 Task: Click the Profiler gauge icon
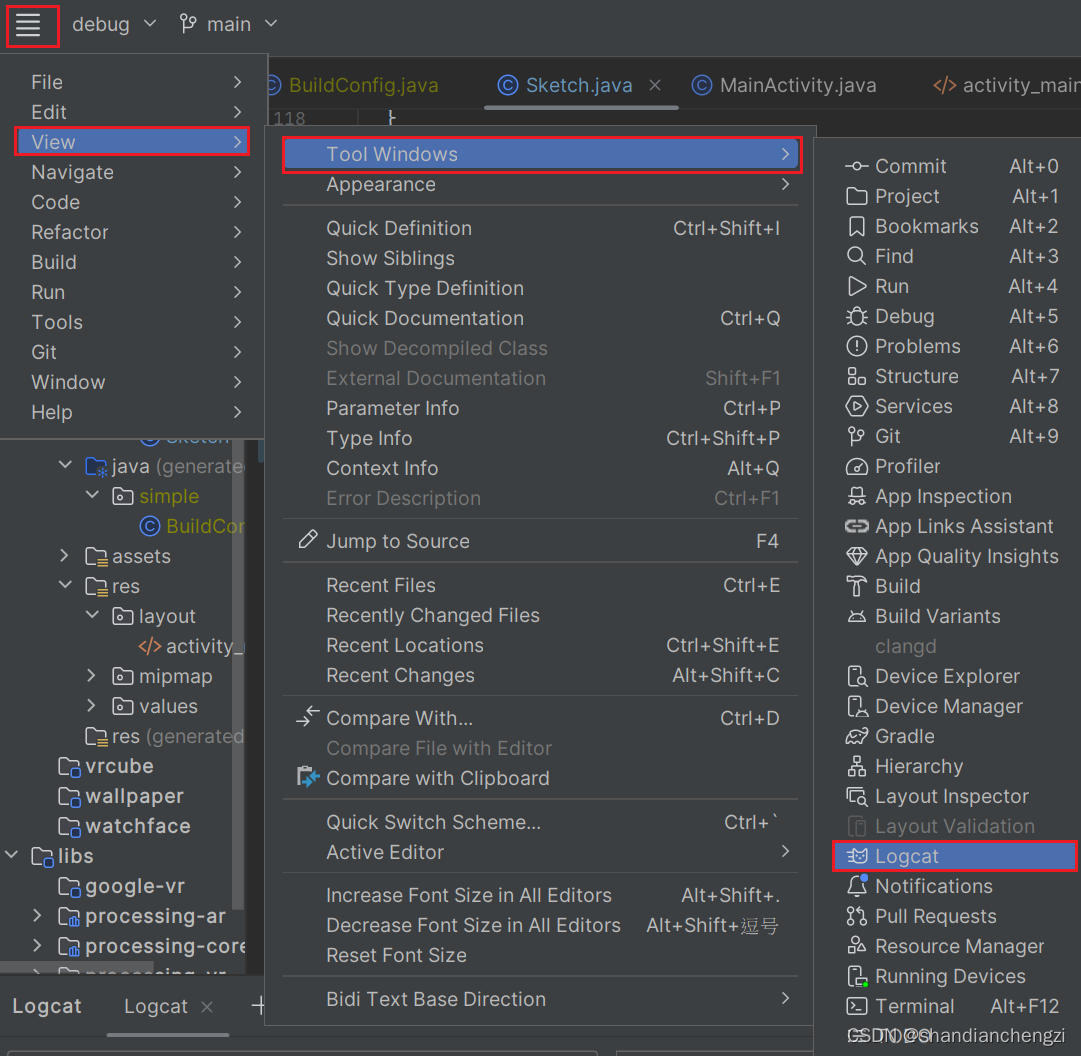[856, 467]
